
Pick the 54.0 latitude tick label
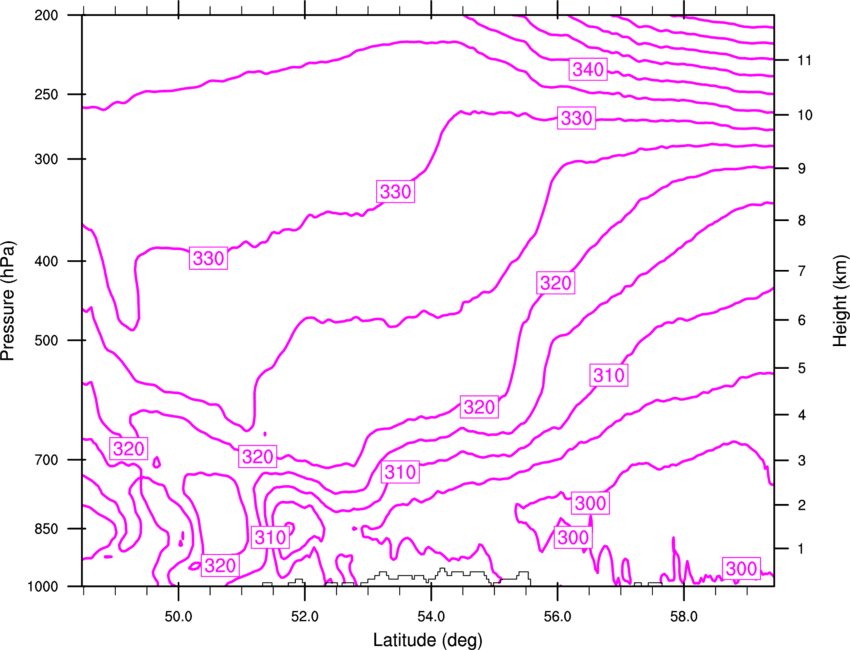431,617
